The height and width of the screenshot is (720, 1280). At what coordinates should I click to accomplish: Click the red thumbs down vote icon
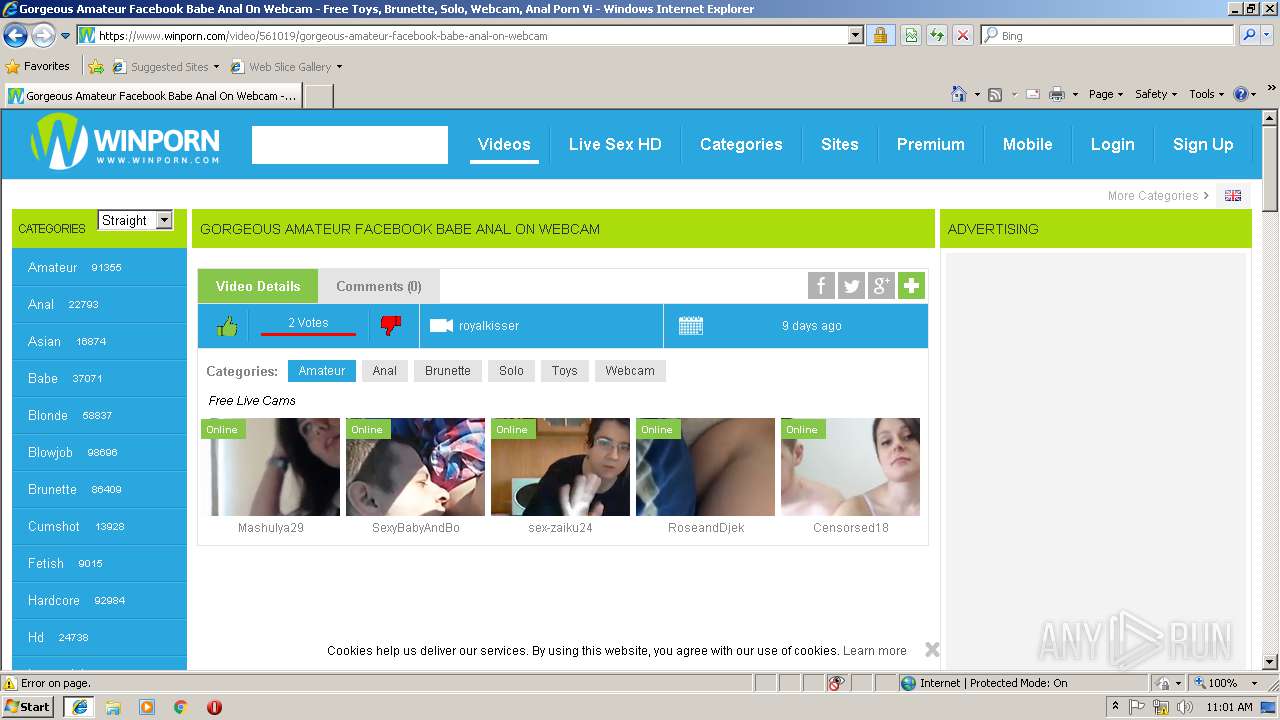pos(391,326)
